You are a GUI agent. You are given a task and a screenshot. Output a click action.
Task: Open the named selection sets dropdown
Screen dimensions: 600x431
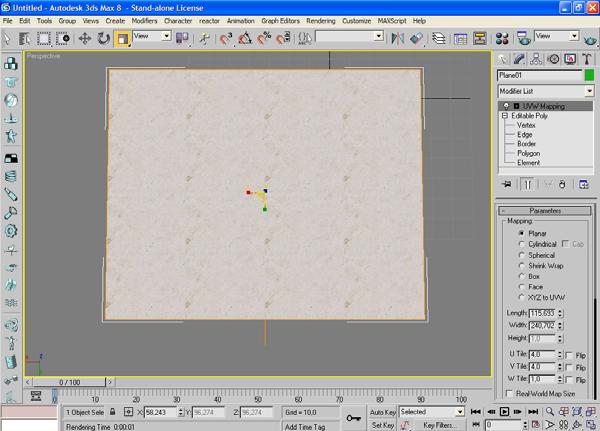(378, 36)
